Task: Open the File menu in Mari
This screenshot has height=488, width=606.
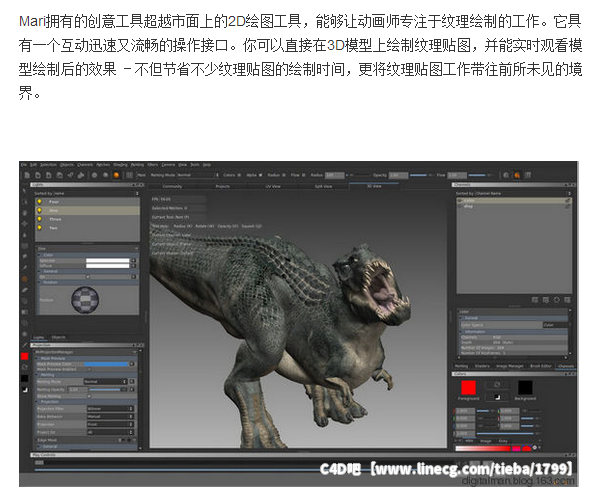Action: tap(23, 165)
